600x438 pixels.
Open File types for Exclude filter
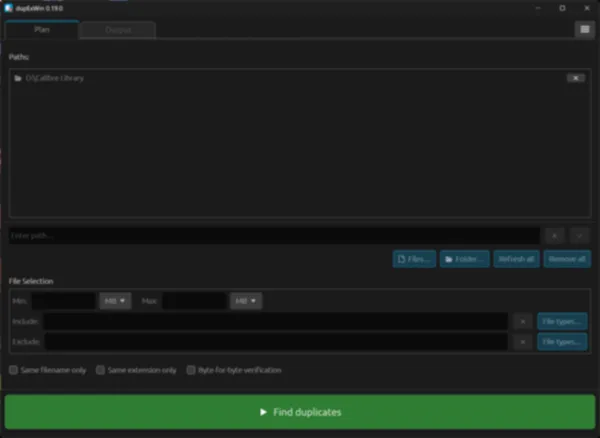click(562, 342)
